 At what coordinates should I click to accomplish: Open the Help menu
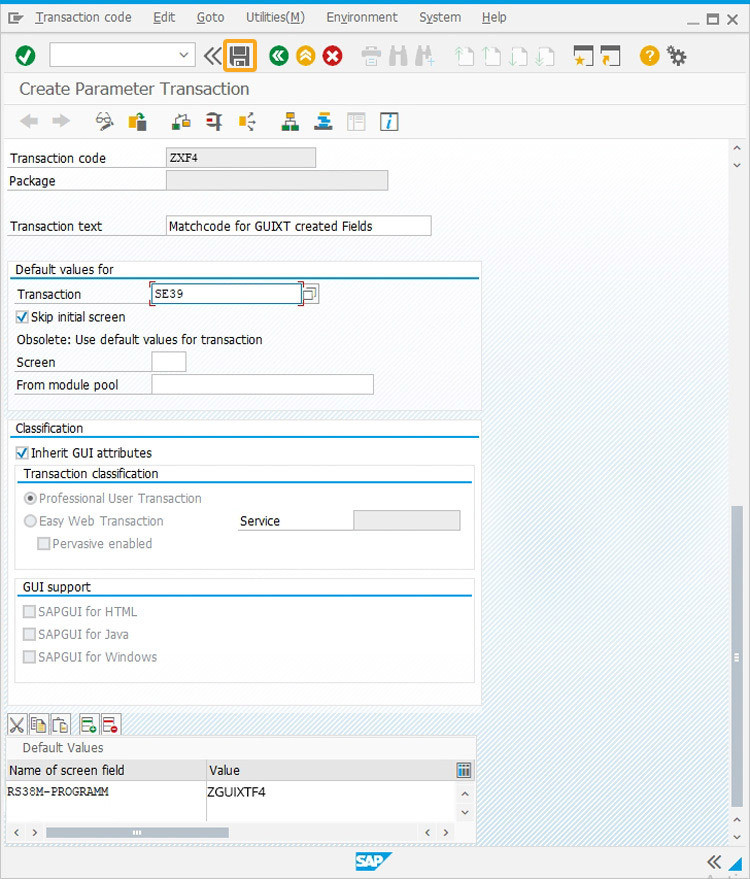point(494,17)
